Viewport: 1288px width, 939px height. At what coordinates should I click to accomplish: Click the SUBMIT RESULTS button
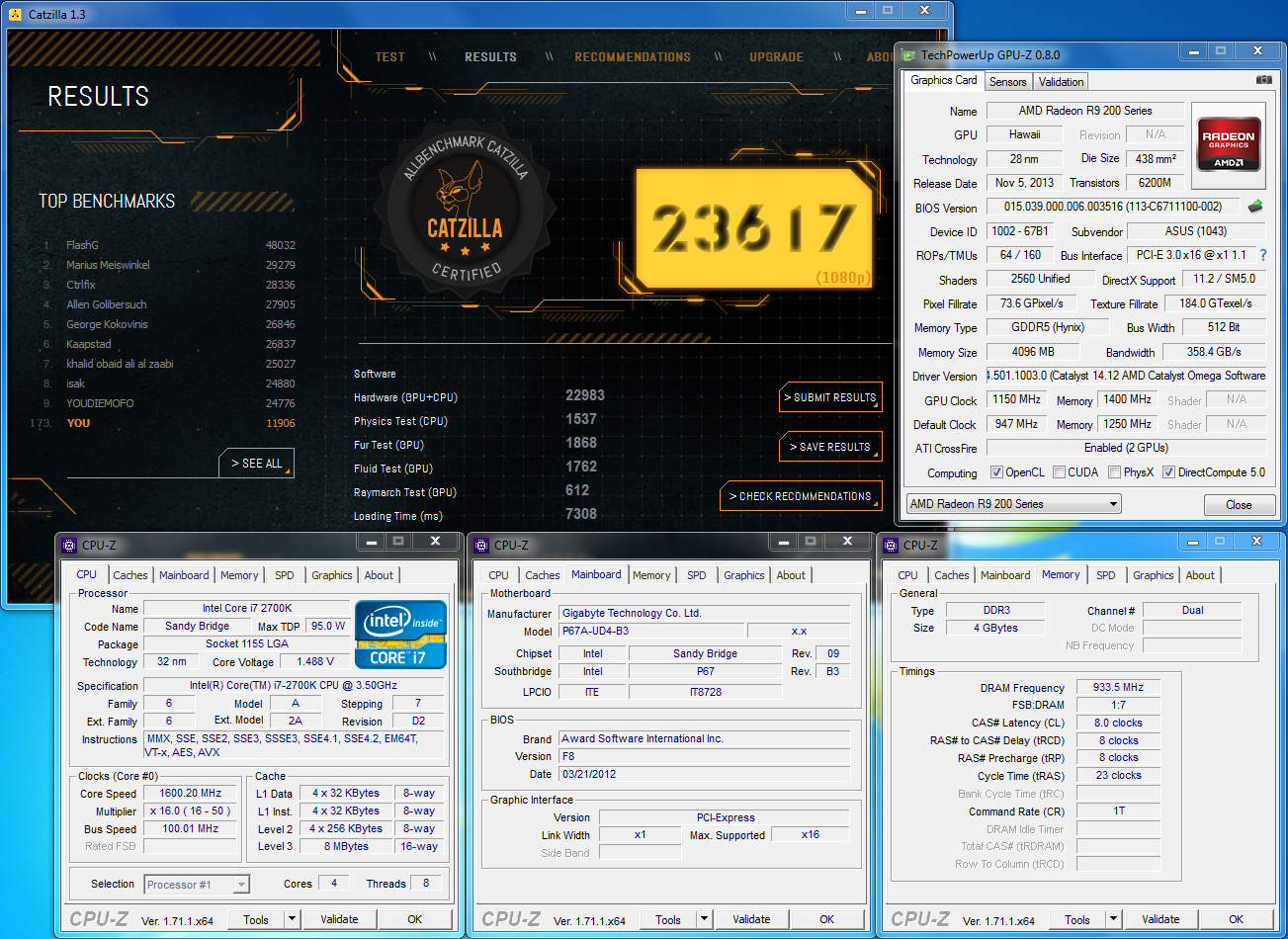click(830, 397)
